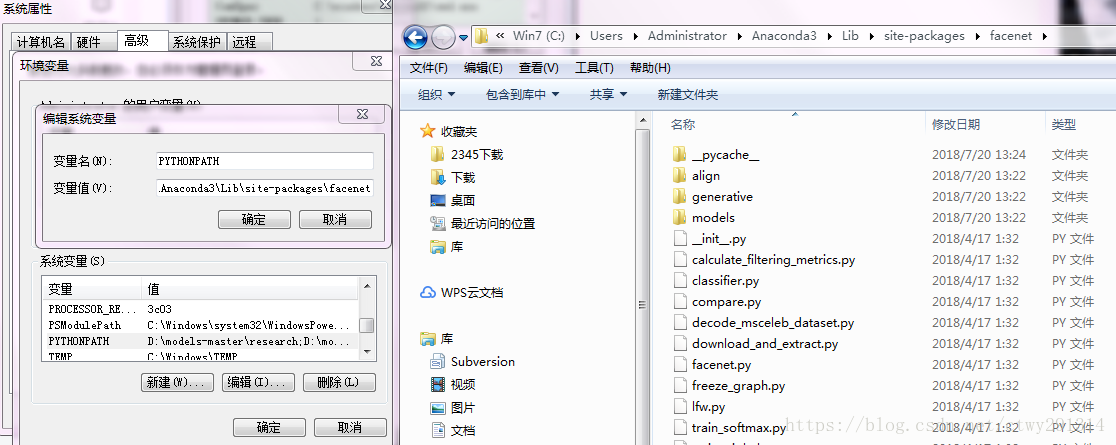Select the PSModulePath system variable row
Screen dimensions: 1116x445
point(200,325)
